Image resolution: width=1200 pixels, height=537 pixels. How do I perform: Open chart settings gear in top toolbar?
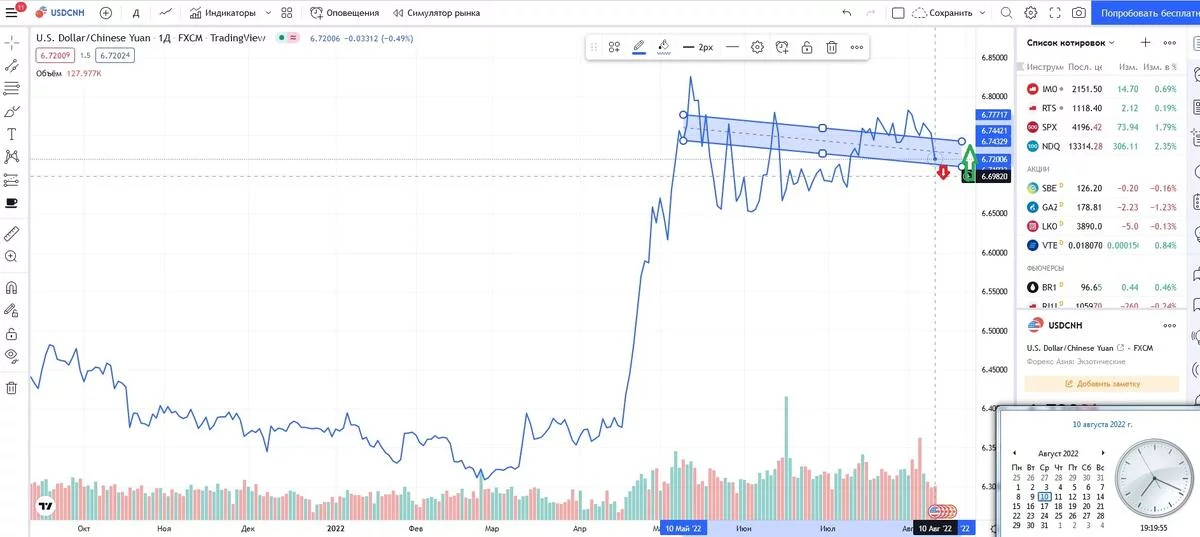pyautogui.click(x=1030, y=13)
